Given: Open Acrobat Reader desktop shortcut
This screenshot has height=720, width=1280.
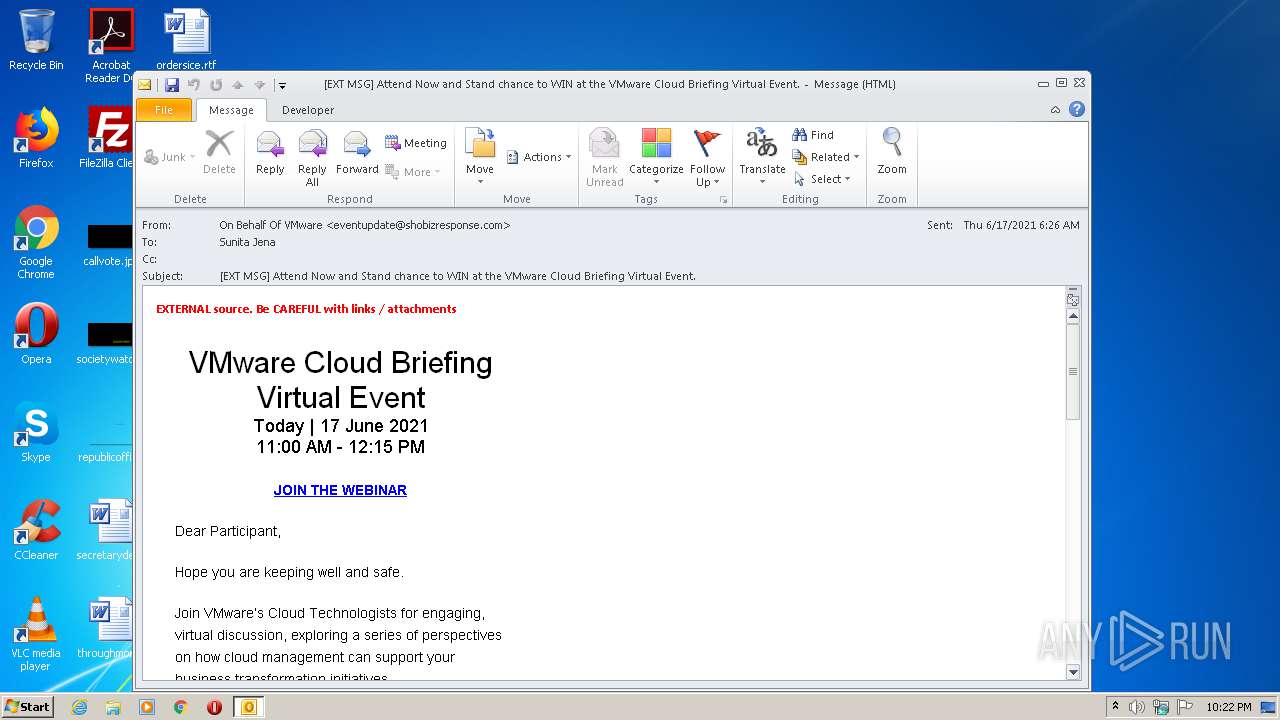Looking at the screenshot, I should (x=111, y=46).
